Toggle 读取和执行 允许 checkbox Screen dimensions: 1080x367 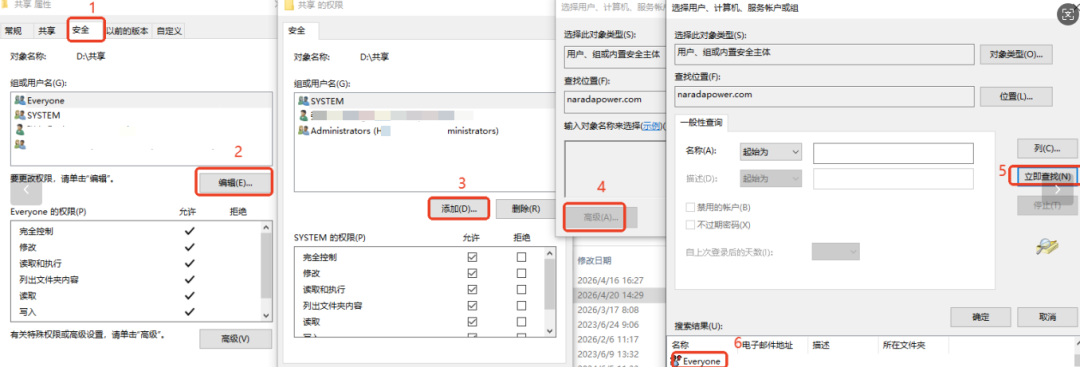[x=472, y=289]
